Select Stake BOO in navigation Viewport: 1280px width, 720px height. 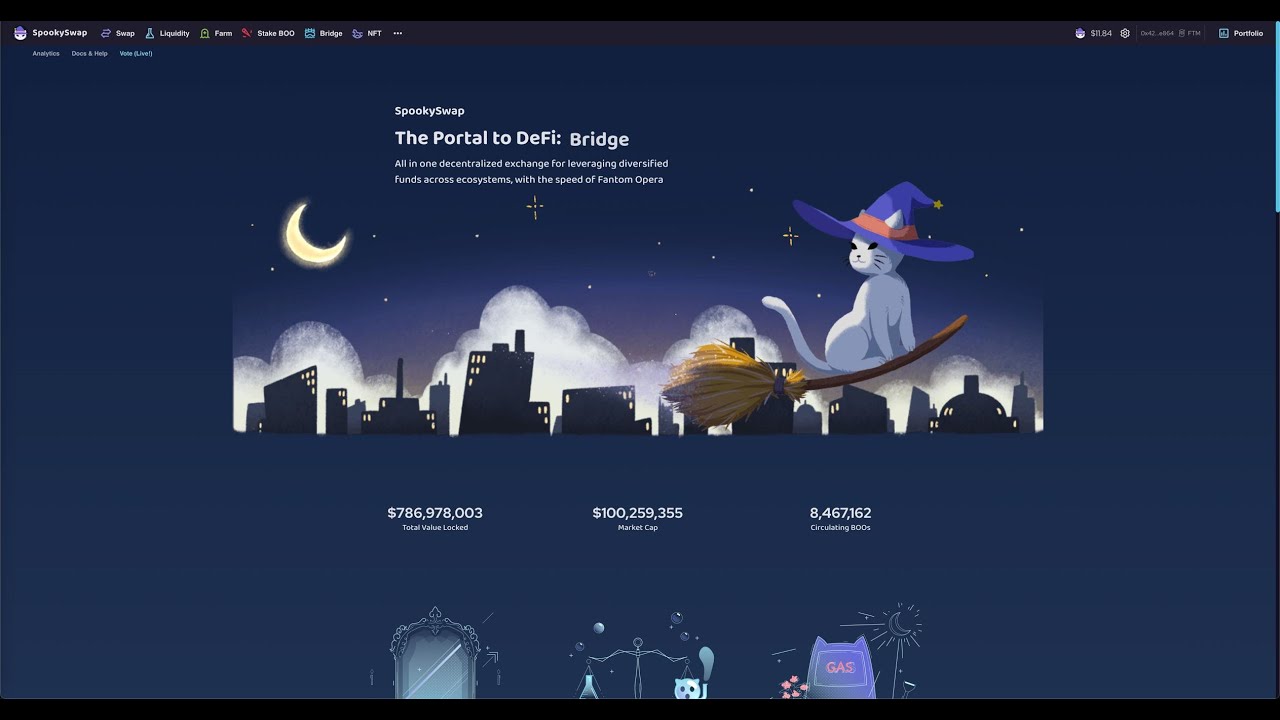point(276,33)
